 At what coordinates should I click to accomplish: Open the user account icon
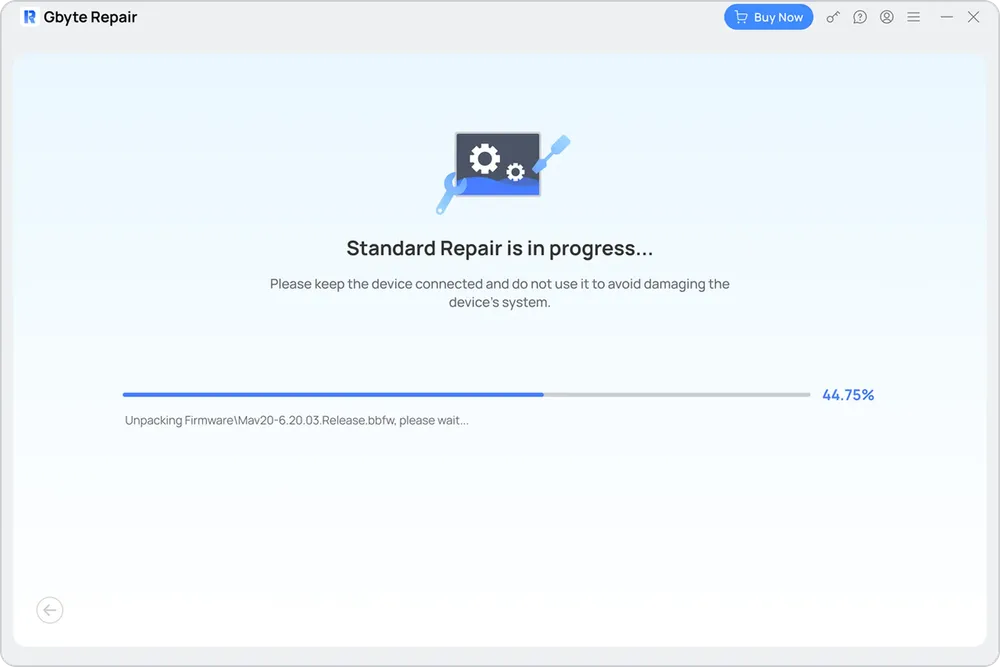point(886,17)
